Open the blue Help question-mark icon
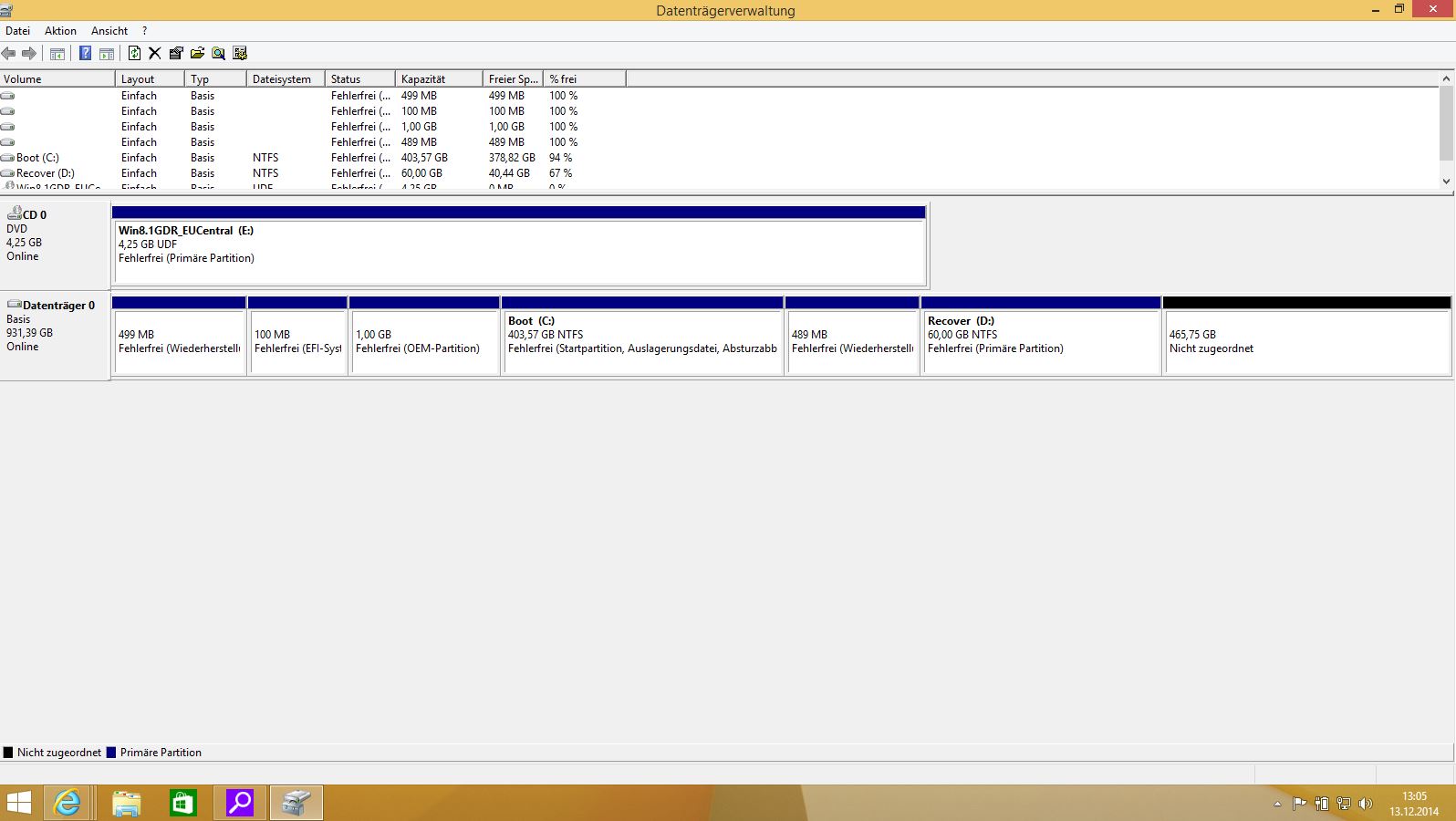The image size is (1456, 821). pos(85,54)
